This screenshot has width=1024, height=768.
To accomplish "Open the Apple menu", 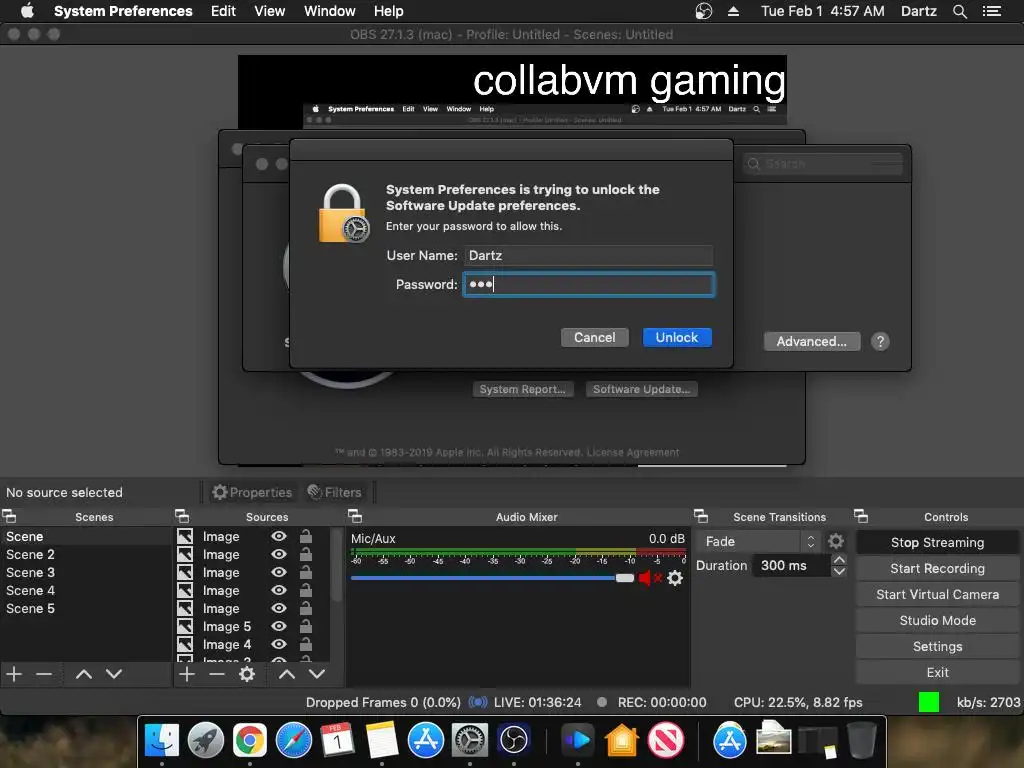I will (27, 11).
